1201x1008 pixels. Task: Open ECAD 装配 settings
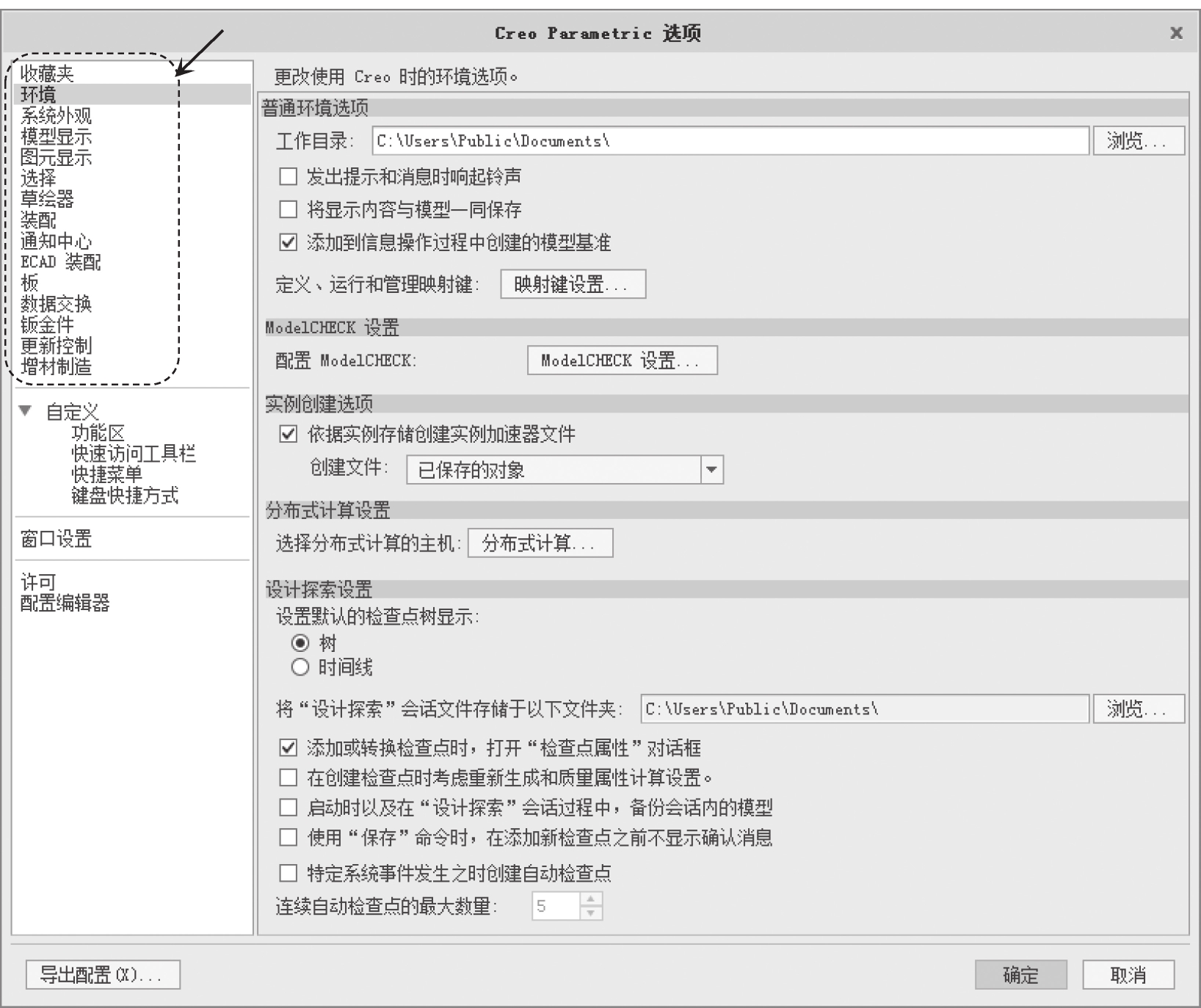point(61,262)
